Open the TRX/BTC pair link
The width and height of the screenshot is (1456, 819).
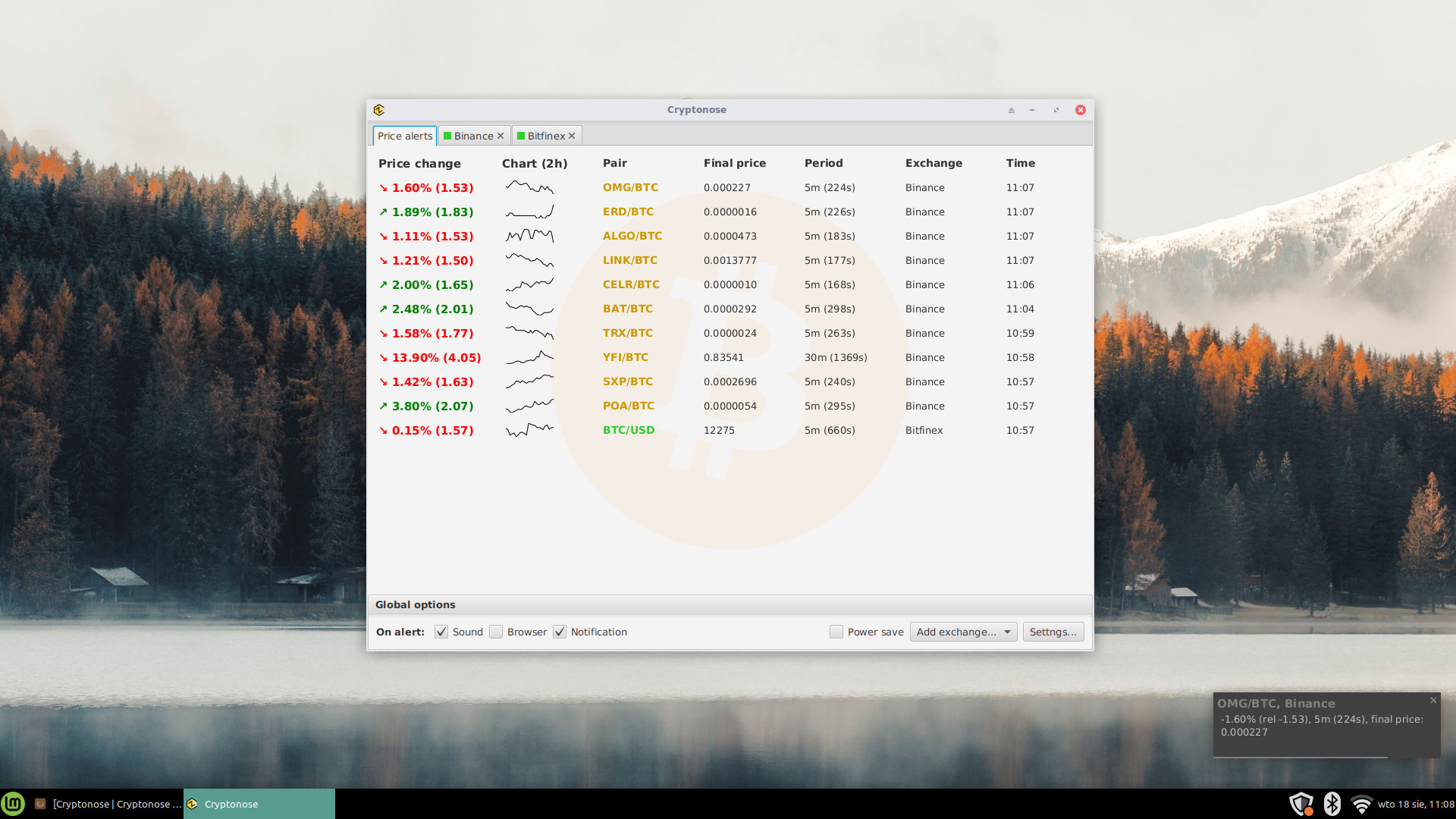click(x=628, y=333)
